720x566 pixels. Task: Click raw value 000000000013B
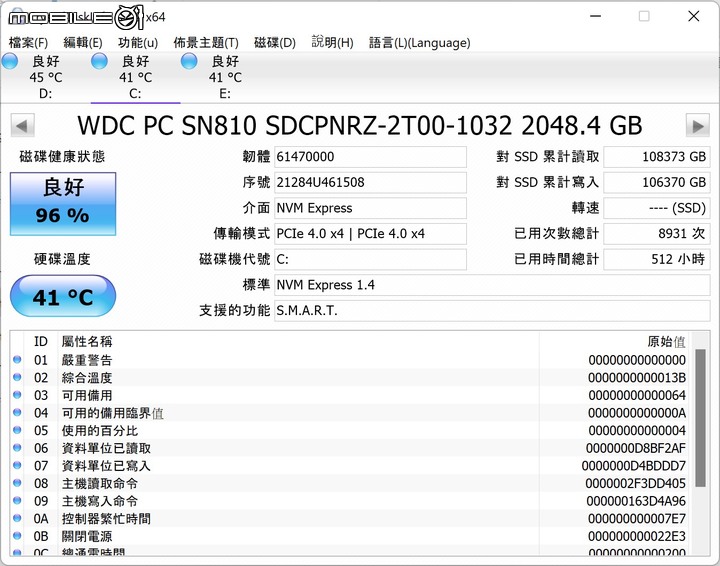click(637, 378)
